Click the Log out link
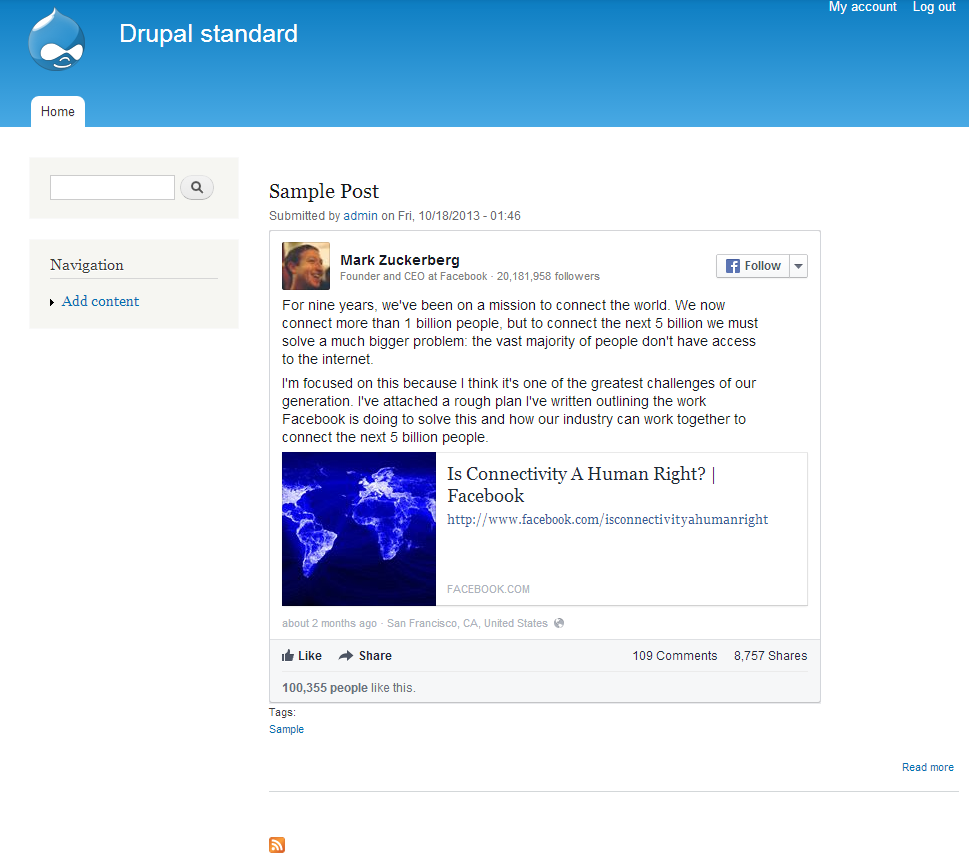This screenshot has height=855, width=969. tap(934, 7)
